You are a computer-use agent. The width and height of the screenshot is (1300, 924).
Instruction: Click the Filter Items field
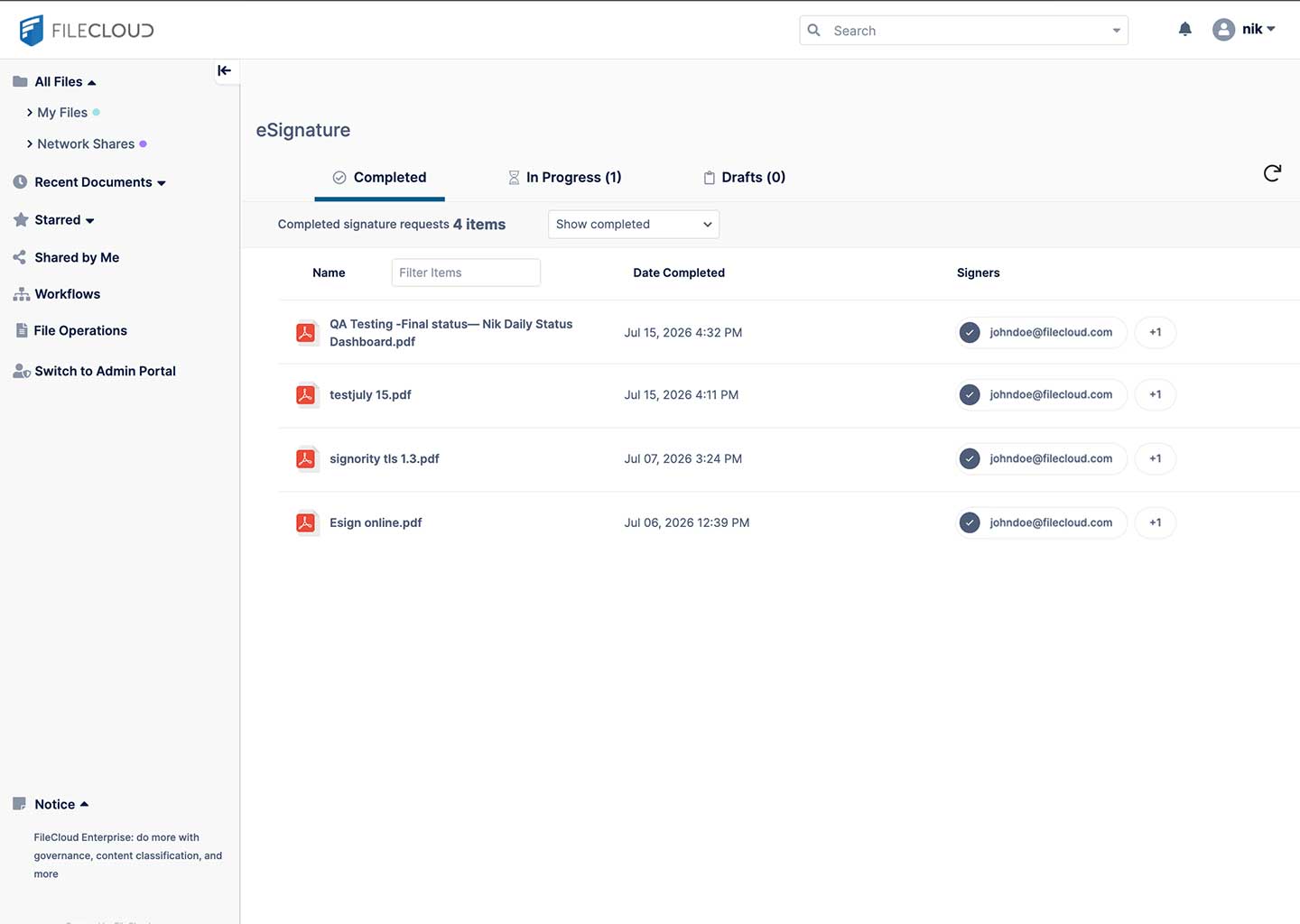[466, 273]
